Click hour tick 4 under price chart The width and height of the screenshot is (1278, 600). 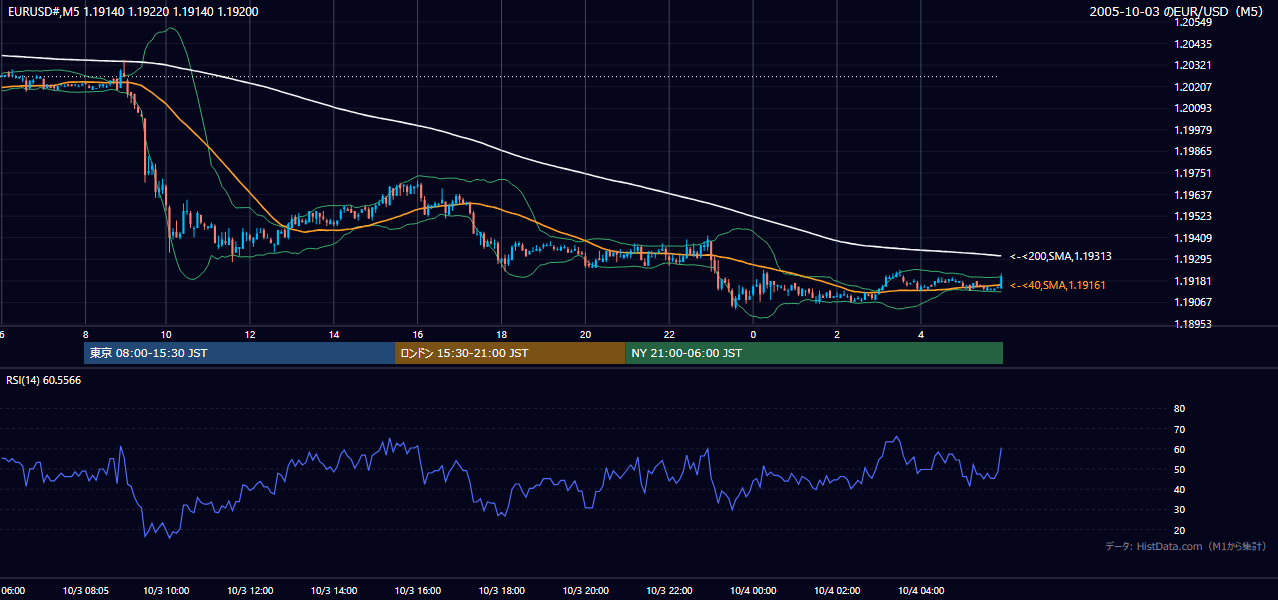pos(921,334)
